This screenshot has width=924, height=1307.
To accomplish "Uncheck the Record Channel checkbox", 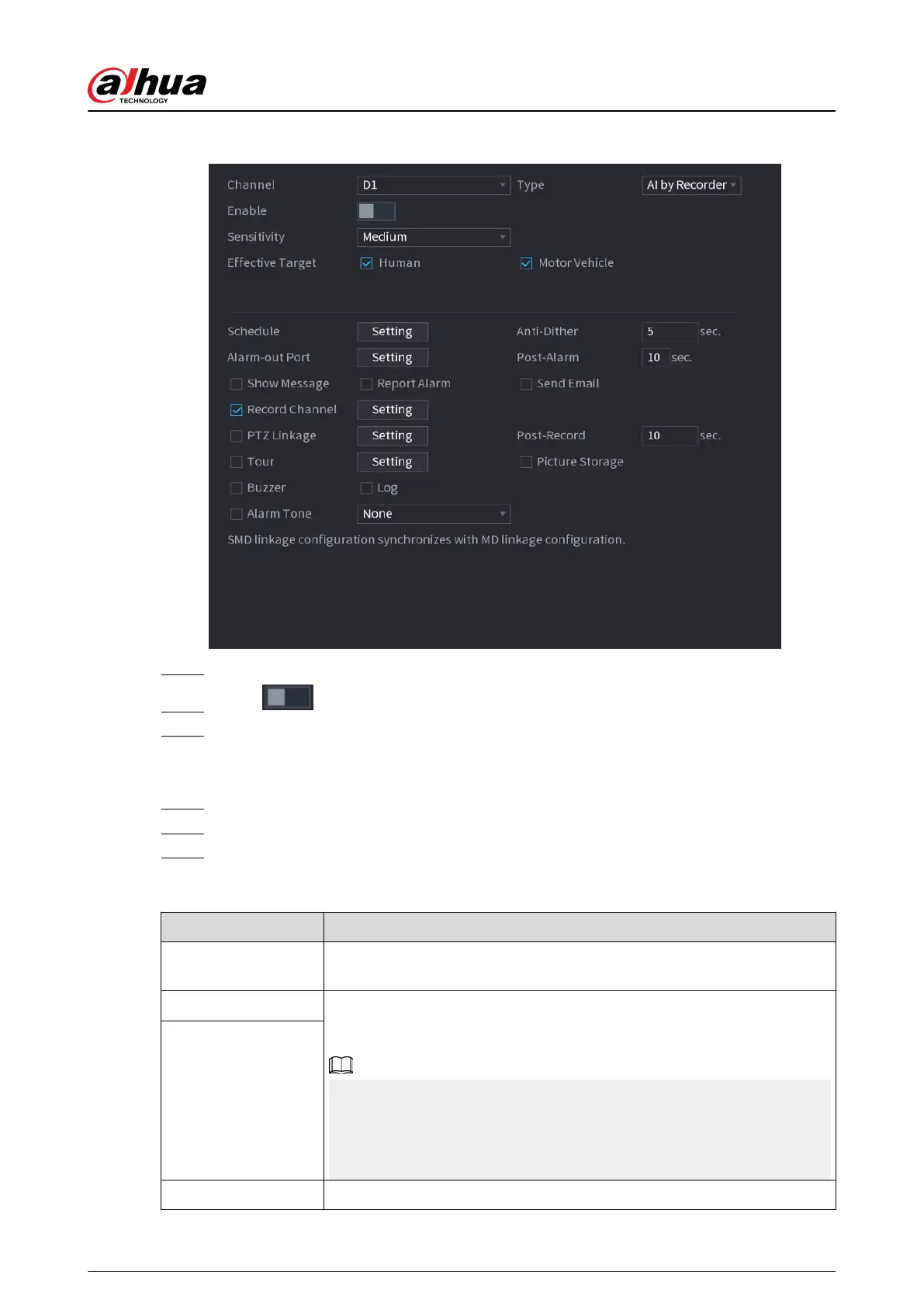I will click(x=237, y=410).
